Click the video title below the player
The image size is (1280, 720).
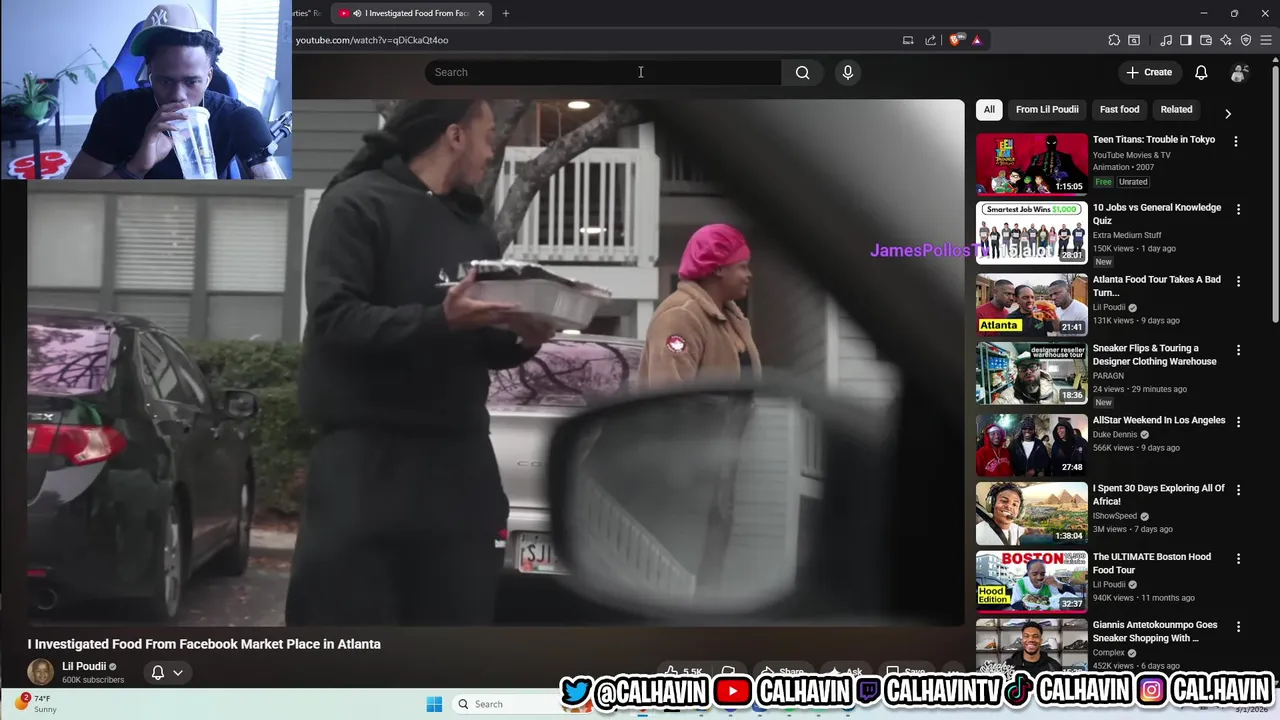(204, 644)
